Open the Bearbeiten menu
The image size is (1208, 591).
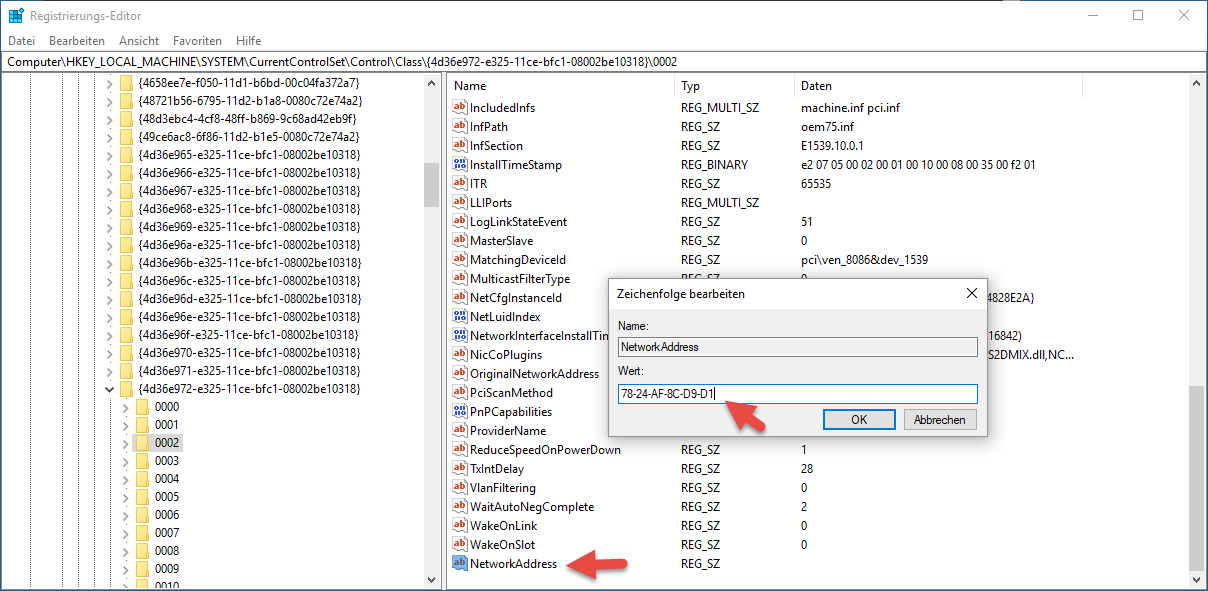pos(77,41)
